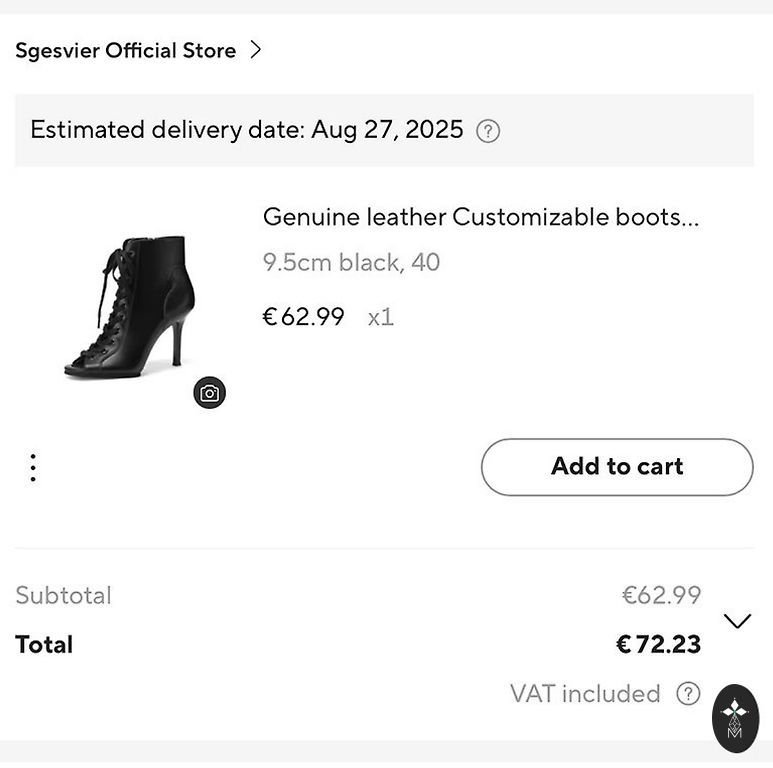
Task: Click the x1 quantity indicator
Action: [381, 317]
